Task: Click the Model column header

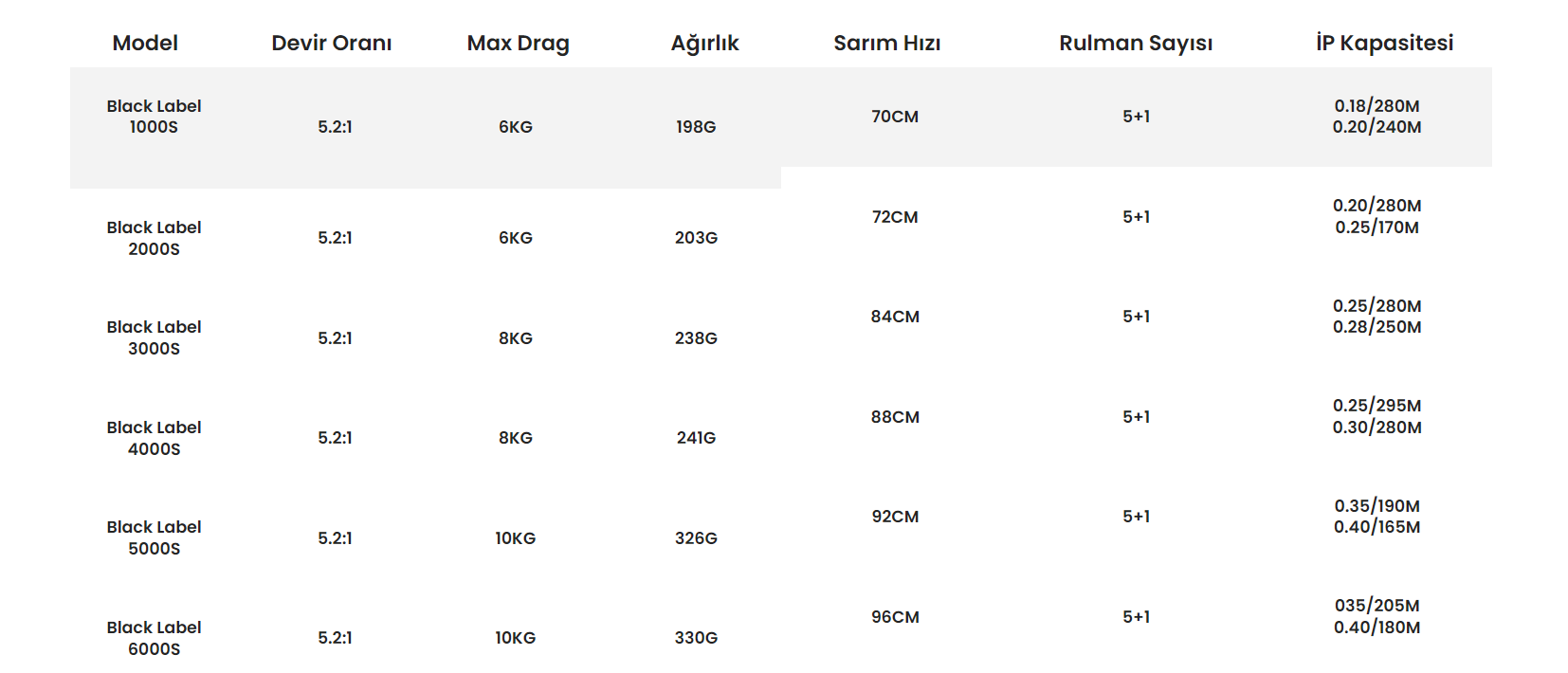Action: 145,43
